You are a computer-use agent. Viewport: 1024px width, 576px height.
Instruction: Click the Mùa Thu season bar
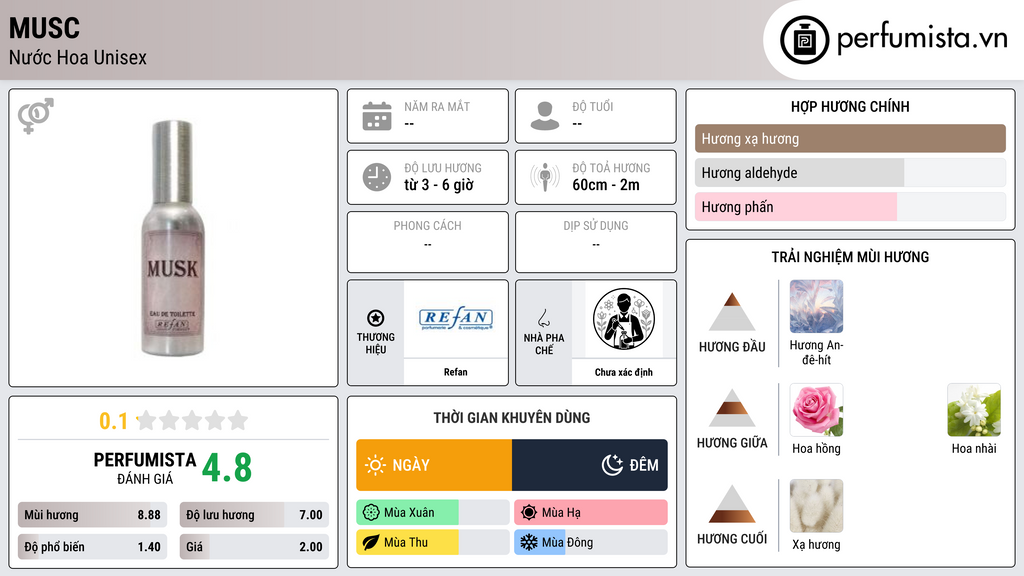pyautogui.click(x=432, y=542)
